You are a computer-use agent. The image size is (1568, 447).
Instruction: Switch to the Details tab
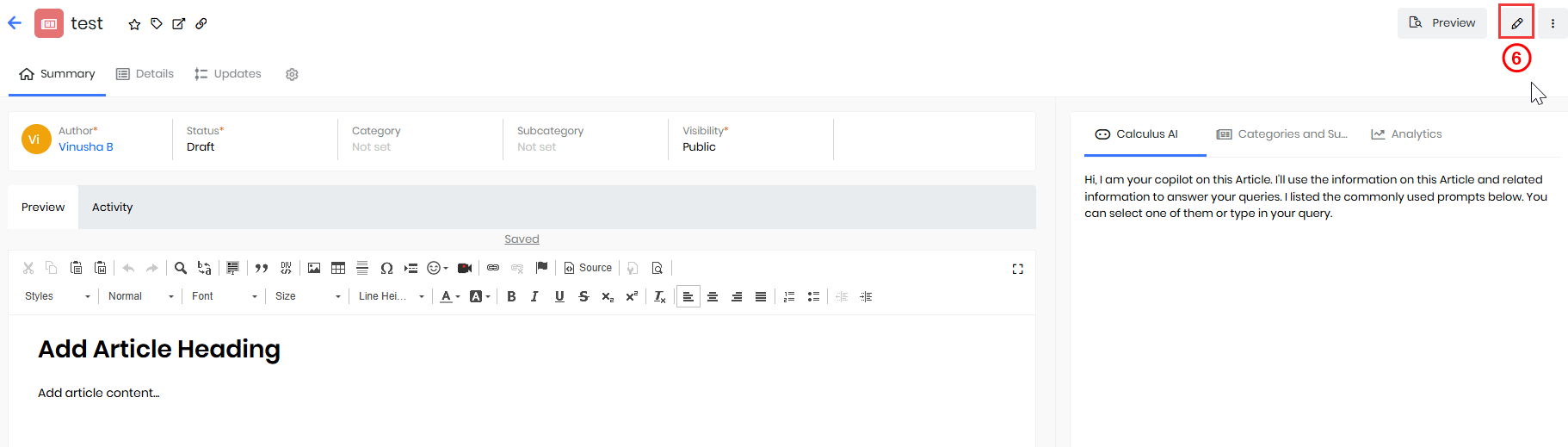click(145, 74)
